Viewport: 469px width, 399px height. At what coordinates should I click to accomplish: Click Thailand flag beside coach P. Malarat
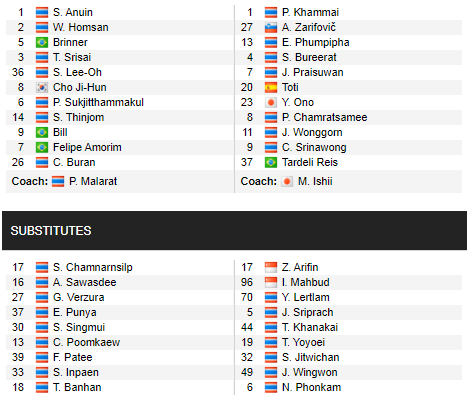coord(58,182)
